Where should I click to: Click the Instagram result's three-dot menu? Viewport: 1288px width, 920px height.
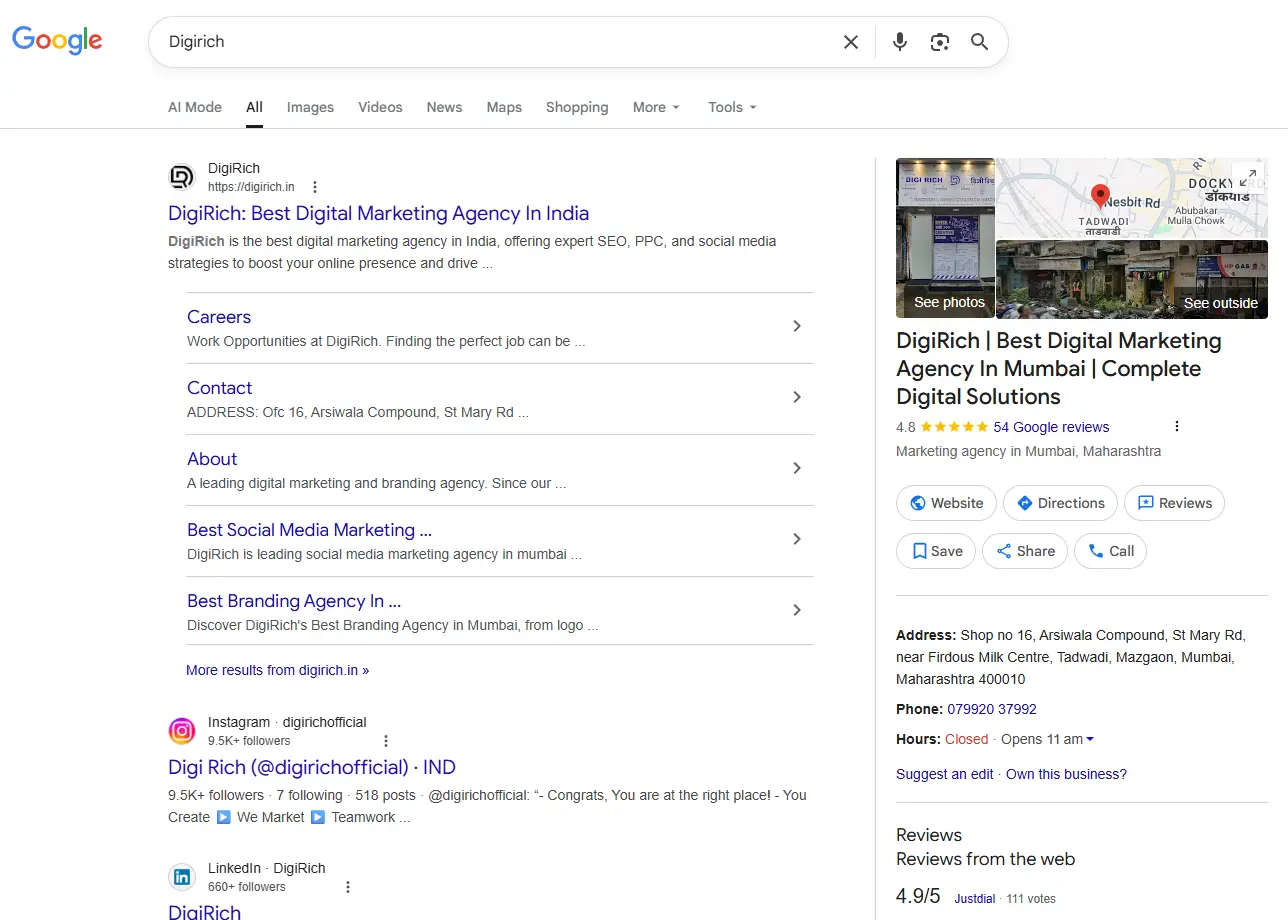click(386, 741)
